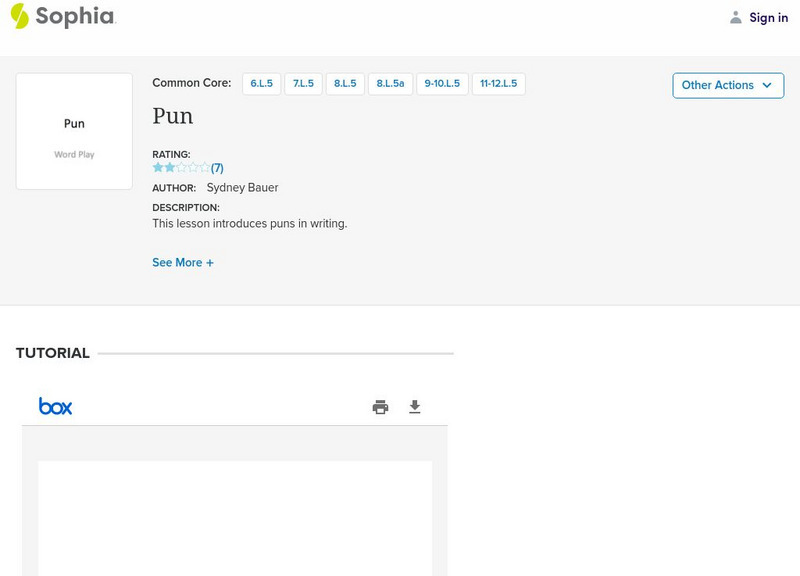Screen dimensions: 800x576
Task: Select the 7.L.5 Common Core tag
Action: (x=303, y=84)
